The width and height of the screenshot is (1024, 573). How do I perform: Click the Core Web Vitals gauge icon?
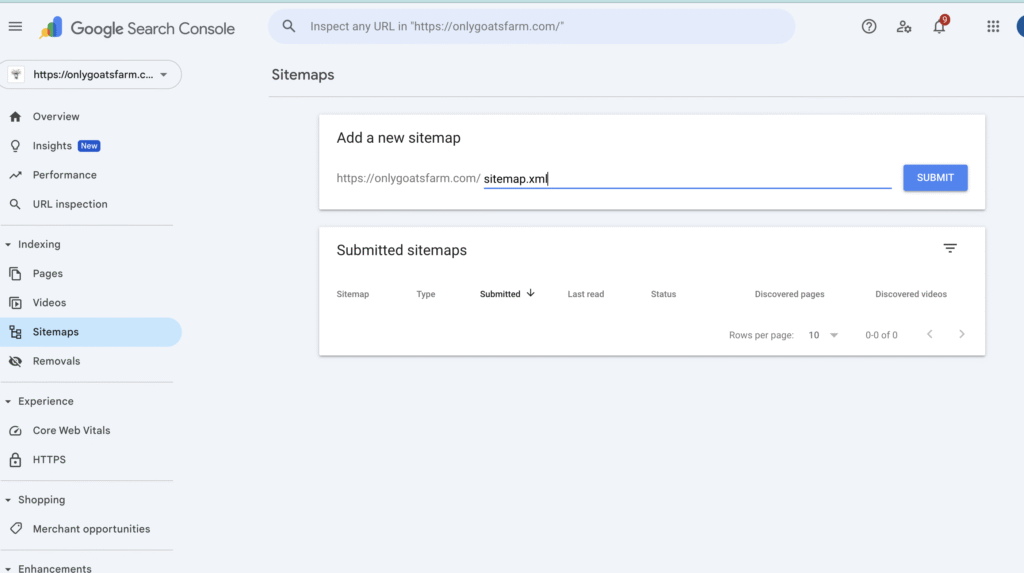[15, 431]
